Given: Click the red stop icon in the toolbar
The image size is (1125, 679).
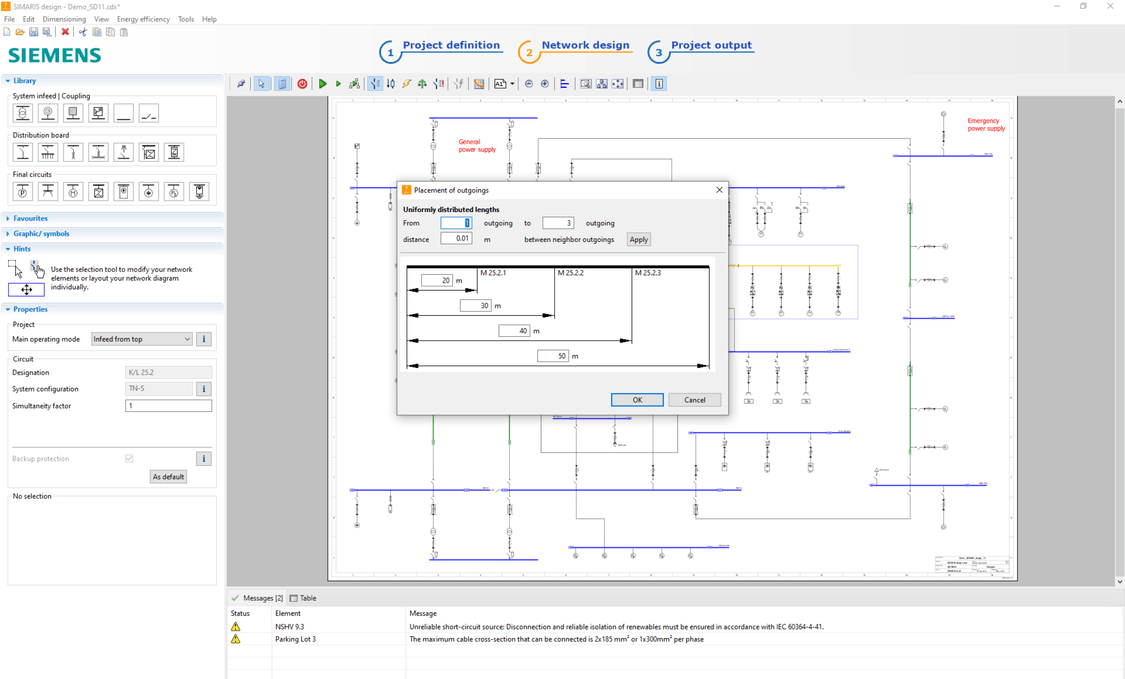Looking at the screenshot, I should [x=302, y=83].
